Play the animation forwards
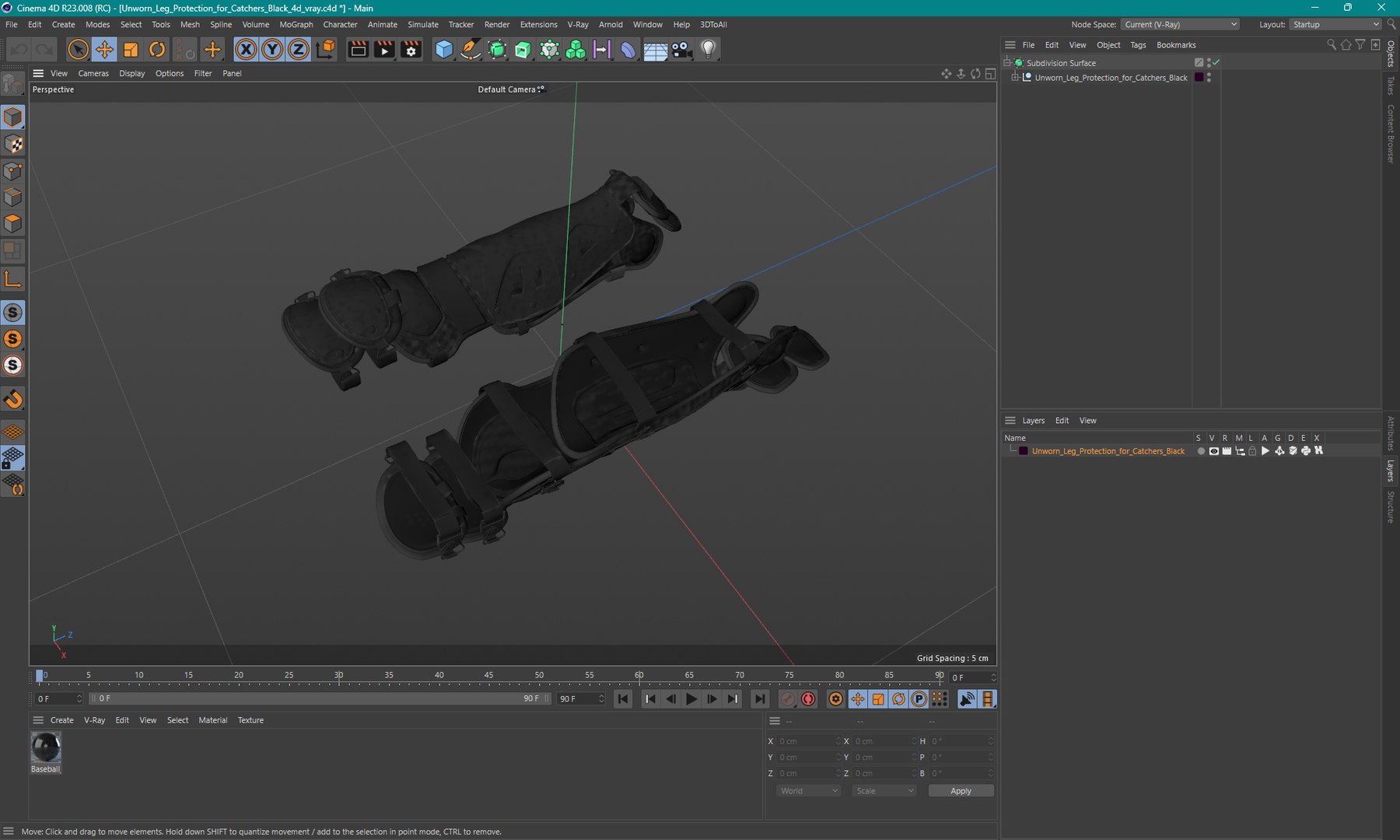 (x=691, y=699)
